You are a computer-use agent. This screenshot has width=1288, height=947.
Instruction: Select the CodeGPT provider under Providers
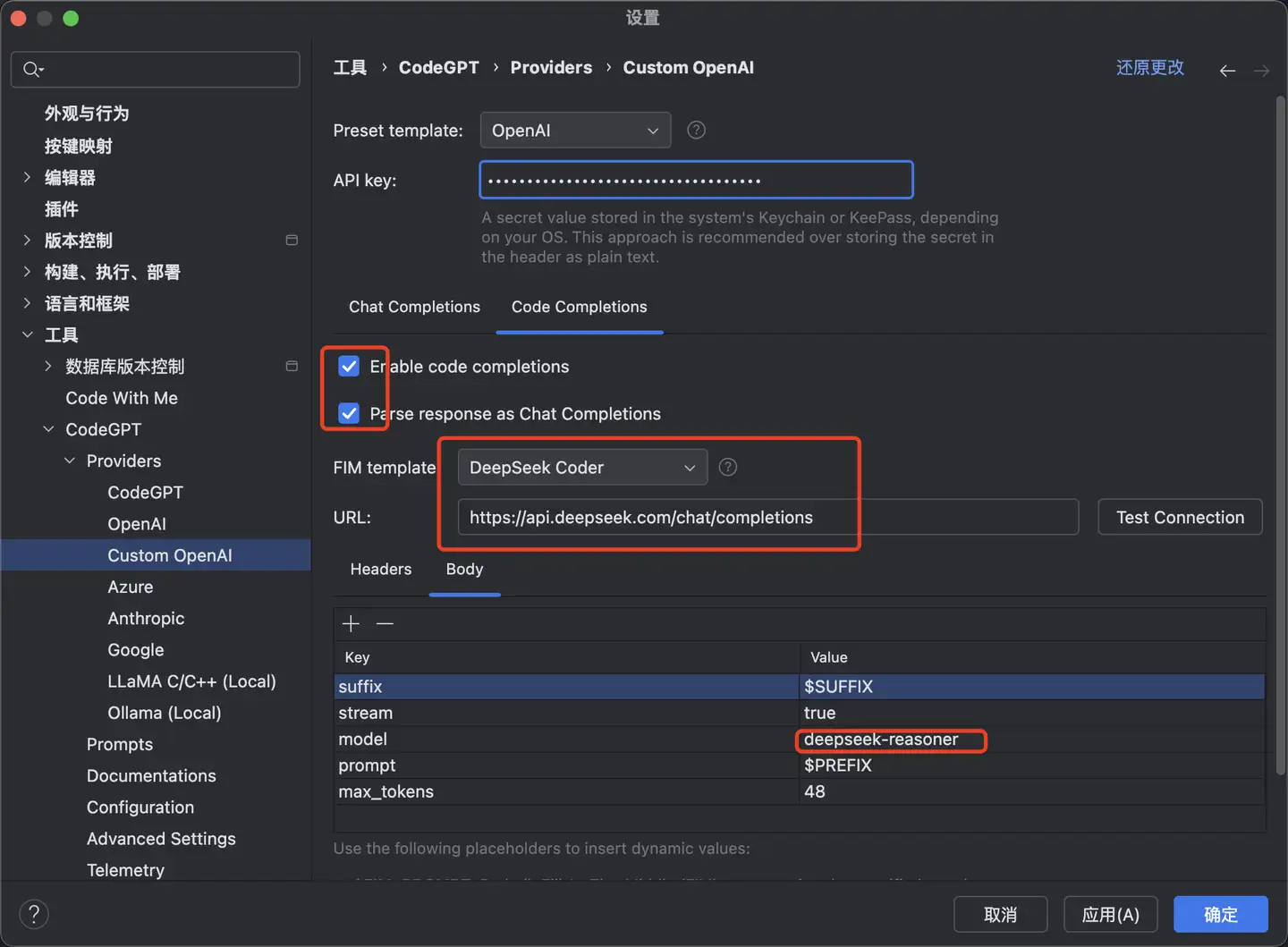(145, 493)
